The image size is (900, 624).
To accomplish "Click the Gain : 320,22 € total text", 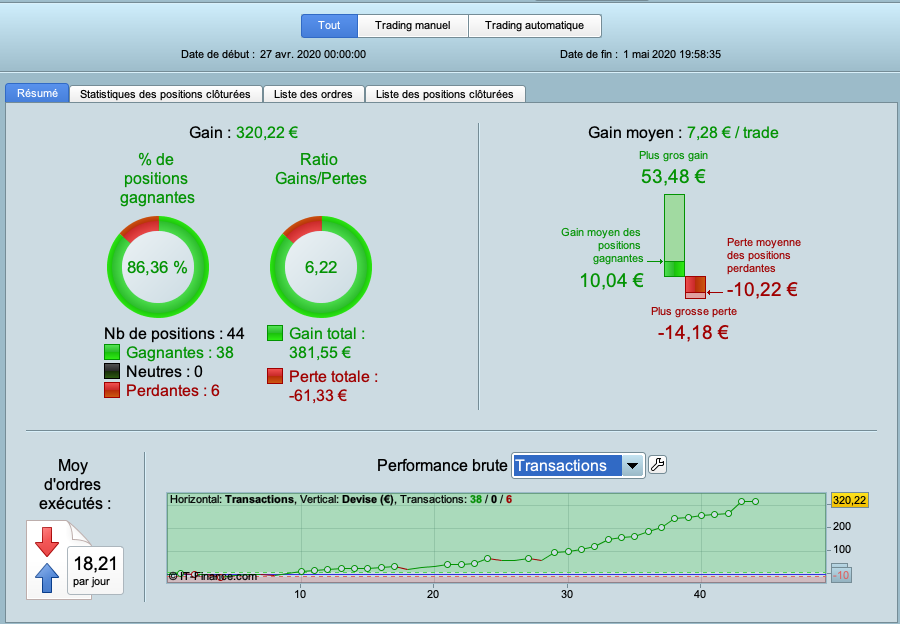I will tap(243, 133).
